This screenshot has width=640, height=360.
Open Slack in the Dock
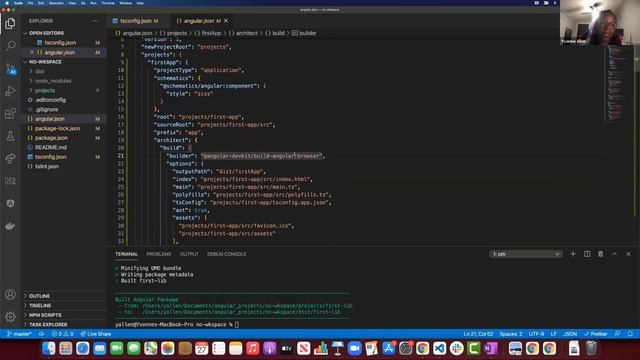coord(457,349)
